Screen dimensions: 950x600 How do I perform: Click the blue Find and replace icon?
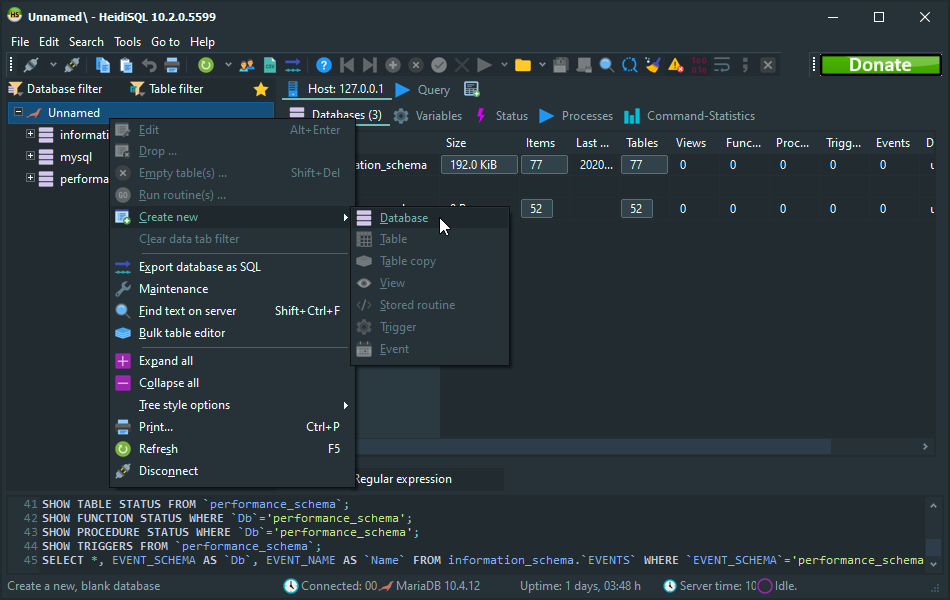click(x=629, y=65)
